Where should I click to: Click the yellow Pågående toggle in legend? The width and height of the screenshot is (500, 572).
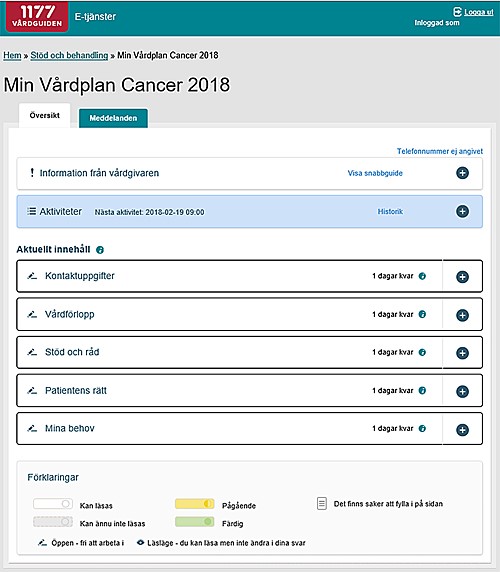195,504
